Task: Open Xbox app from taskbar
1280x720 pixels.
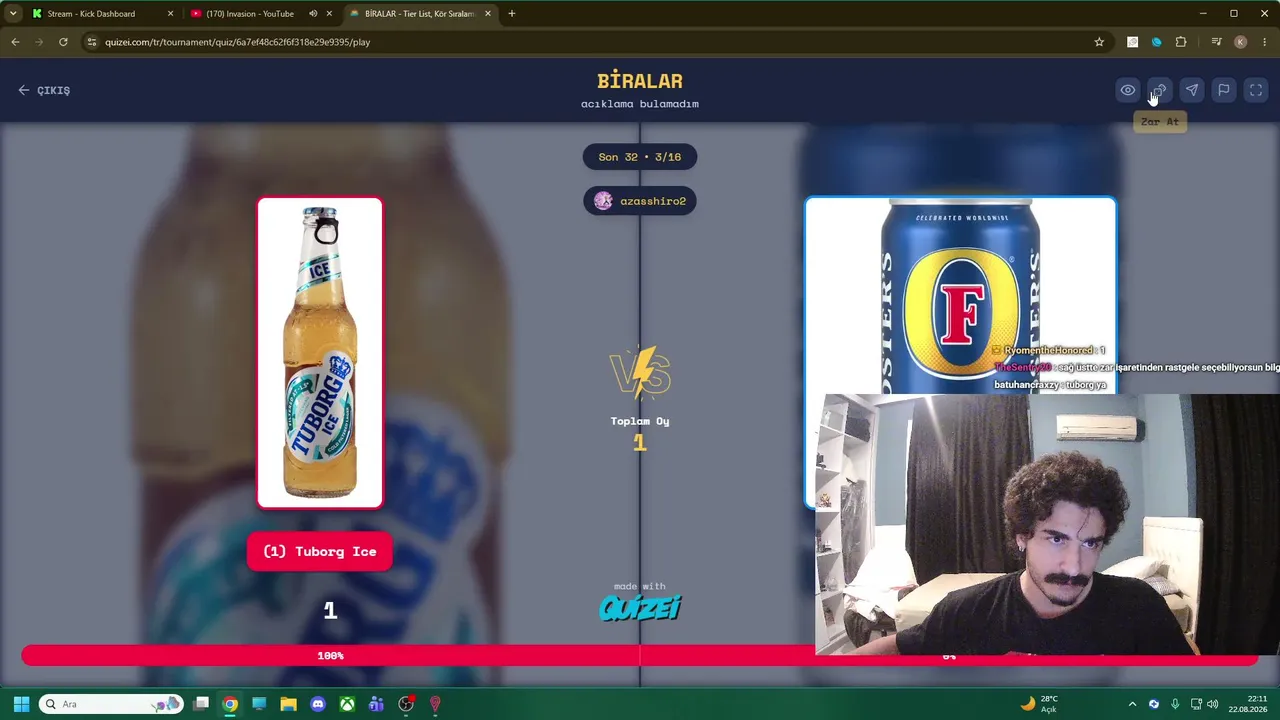Action: [x=347, y=704]
